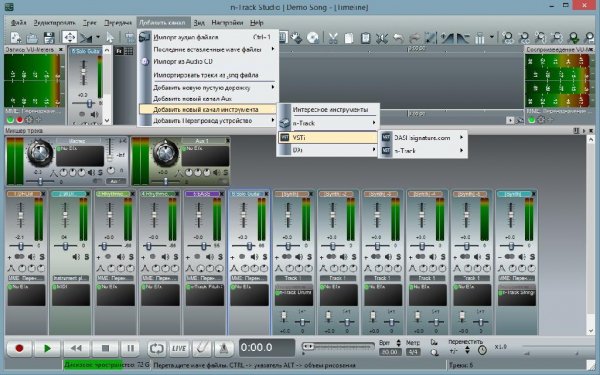Expand recent wave files submenu
Image resolution: width=600 pixels, height=375 pixels.
[x=273, y=49]
